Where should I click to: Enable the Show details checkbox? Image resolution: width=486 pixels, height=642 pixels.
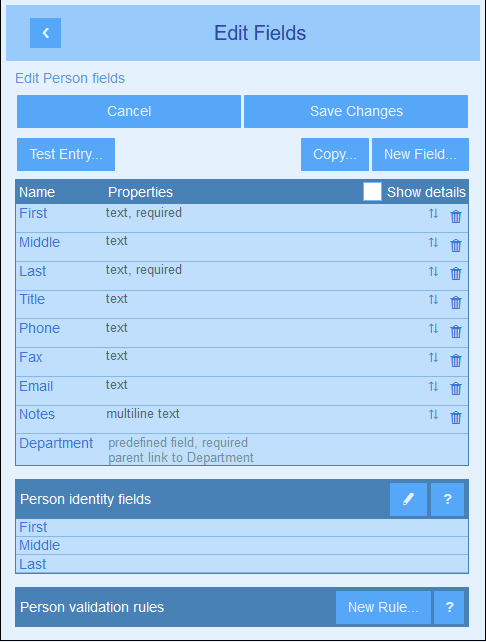(x=372, y=192)
